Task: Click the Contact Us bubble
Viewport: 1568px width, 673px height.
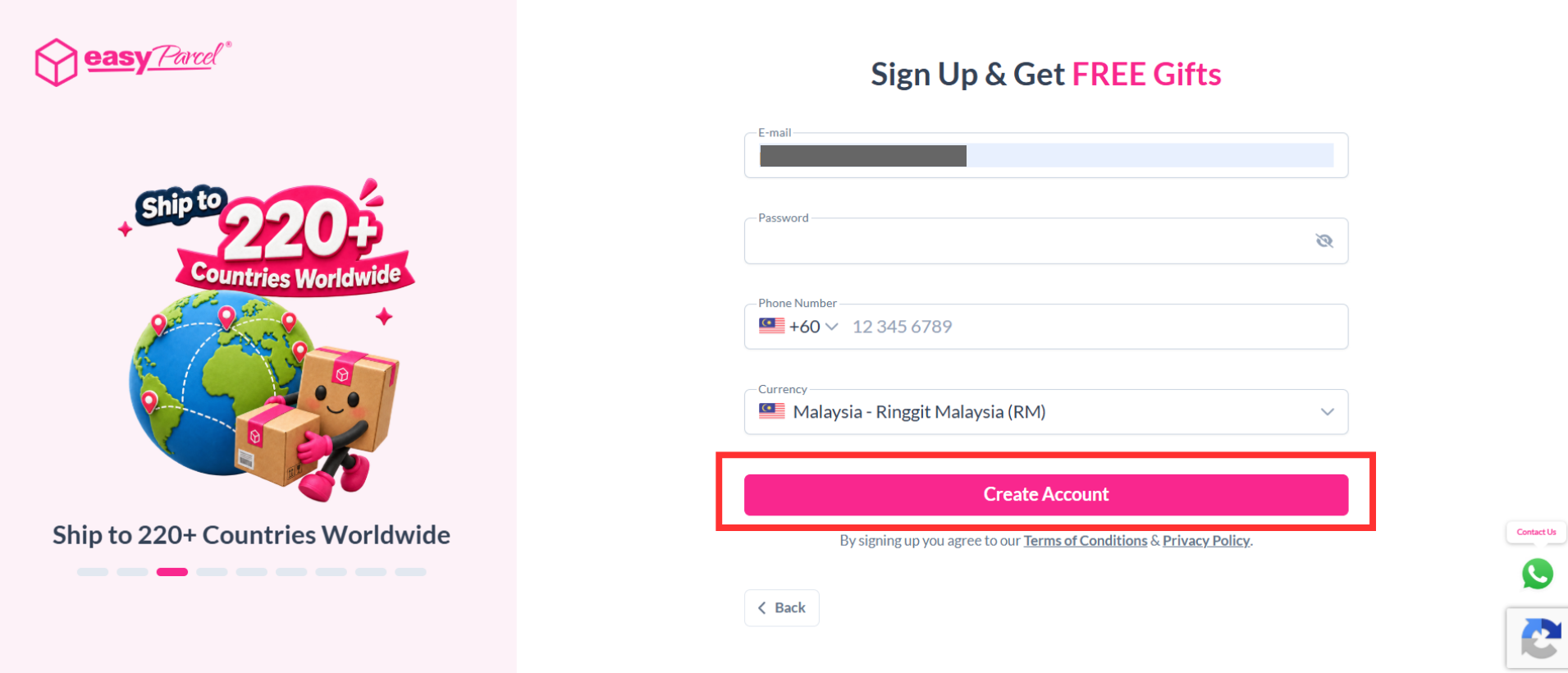Action: click(x=1536, y=532)
